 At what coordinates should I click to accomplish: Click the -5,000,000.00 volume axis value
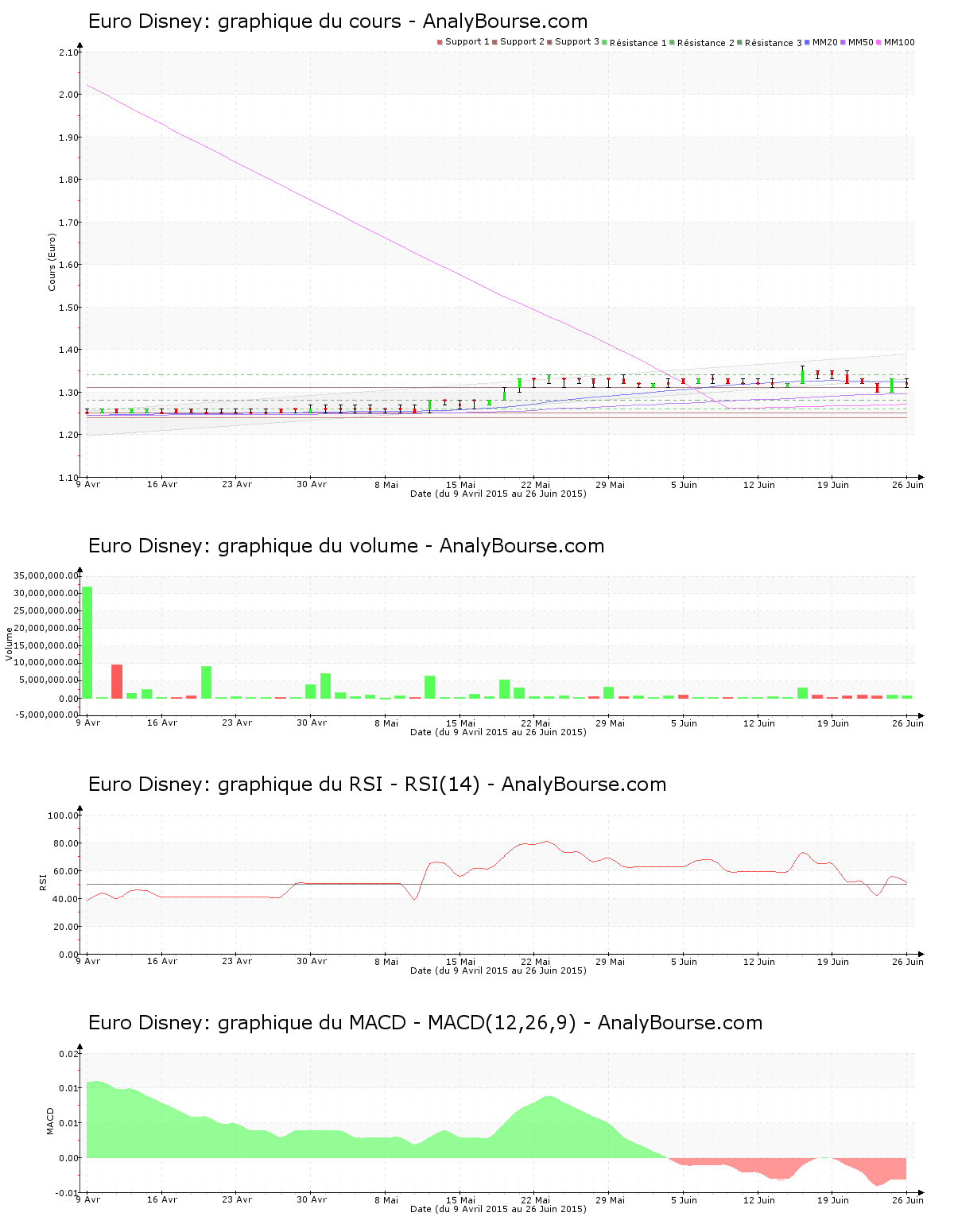pyautogui.click(x=45, y=715)
